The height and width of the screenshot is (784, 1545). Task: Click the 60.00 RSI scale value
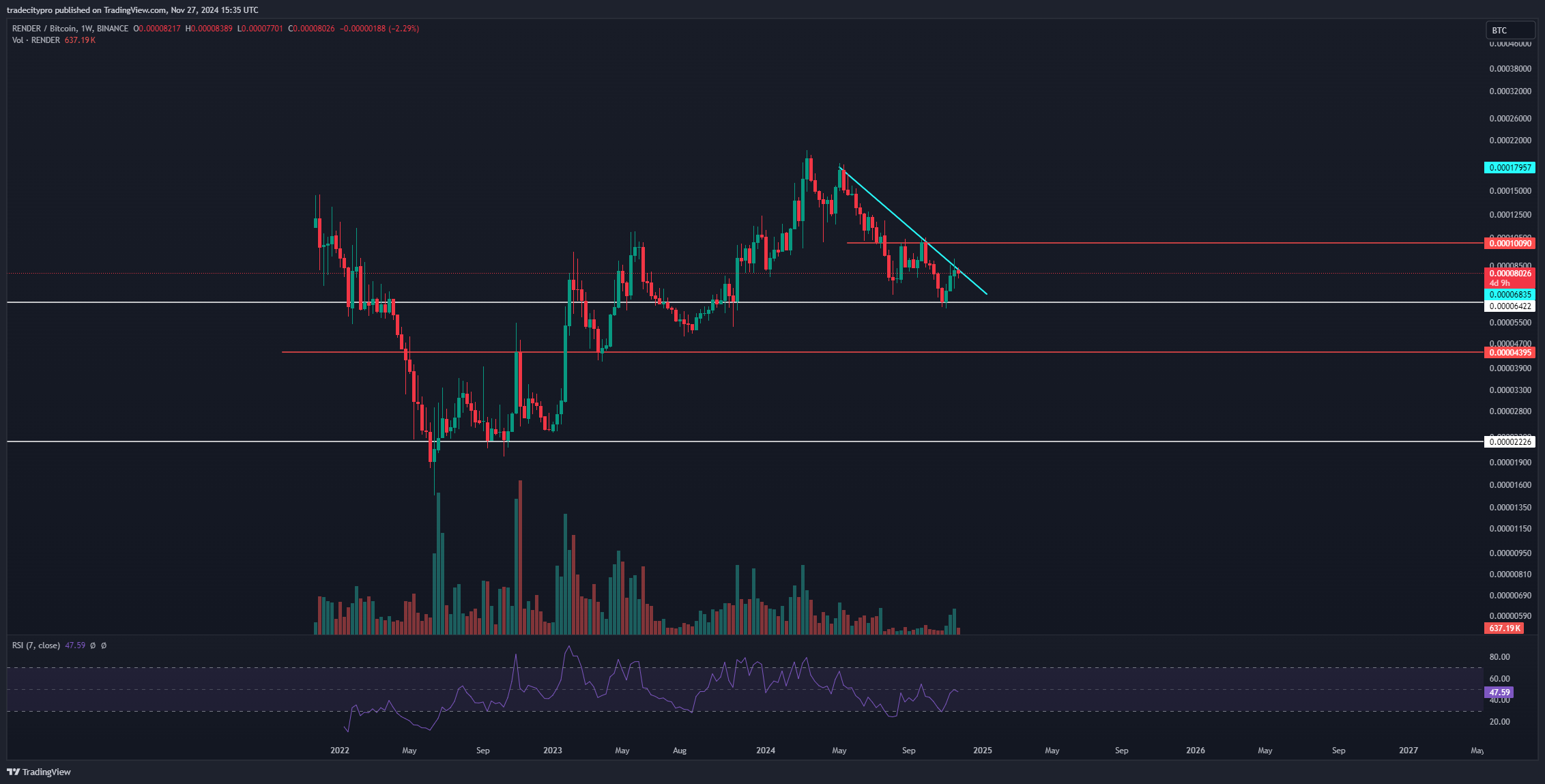pos(1499,679)
